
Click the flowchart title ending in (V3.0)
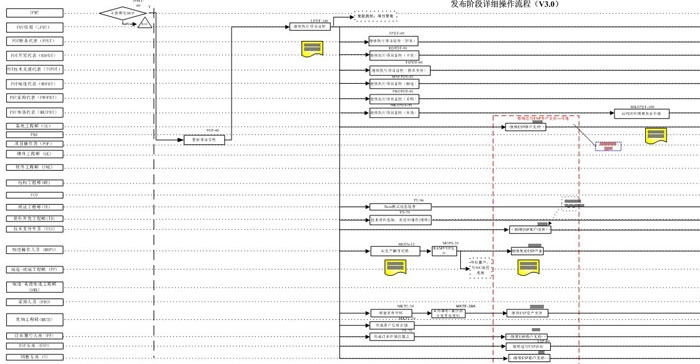pyautogui.click(x=504, y=4)
